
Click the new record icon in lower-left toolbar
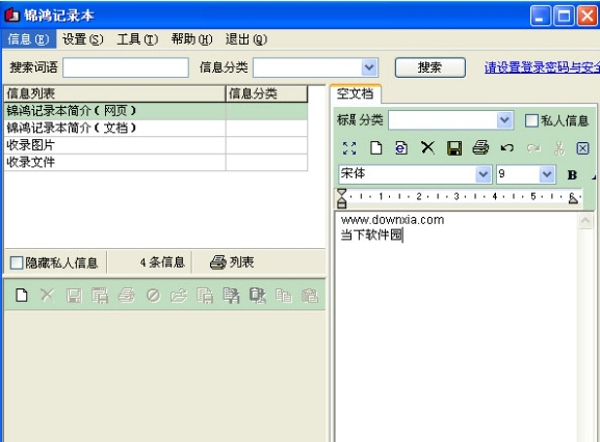click(21, 295)
